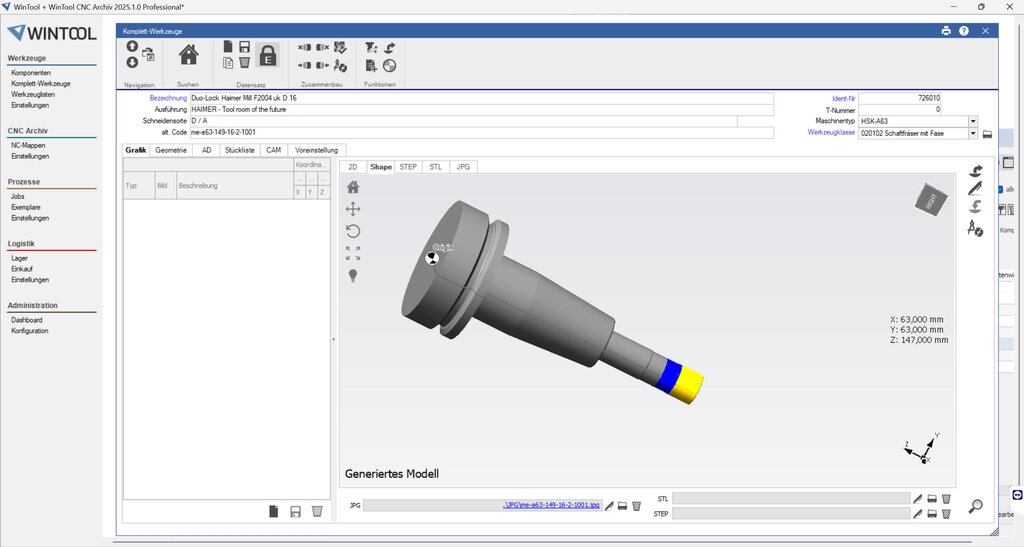Open Werkzeuglisten in the sidebar

pyautogui.click(x=33, y=95)
